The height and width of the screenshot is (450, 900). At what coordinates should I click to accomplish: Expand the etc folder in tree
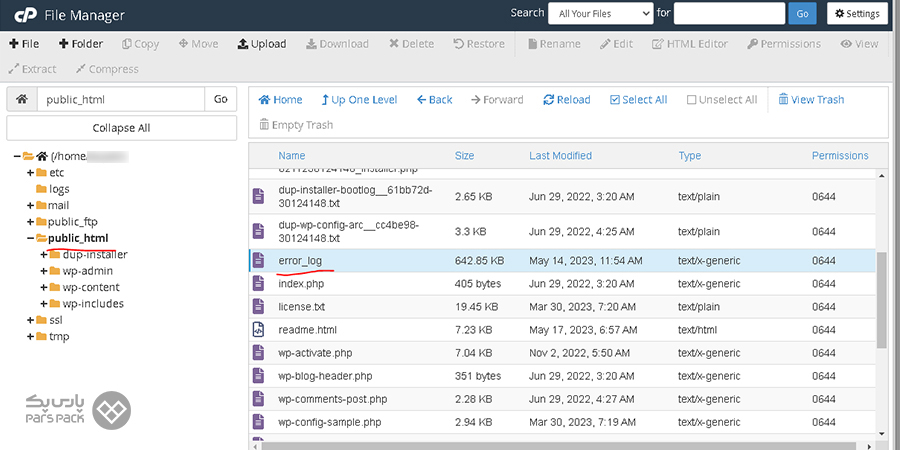click(x=30, y=173)
